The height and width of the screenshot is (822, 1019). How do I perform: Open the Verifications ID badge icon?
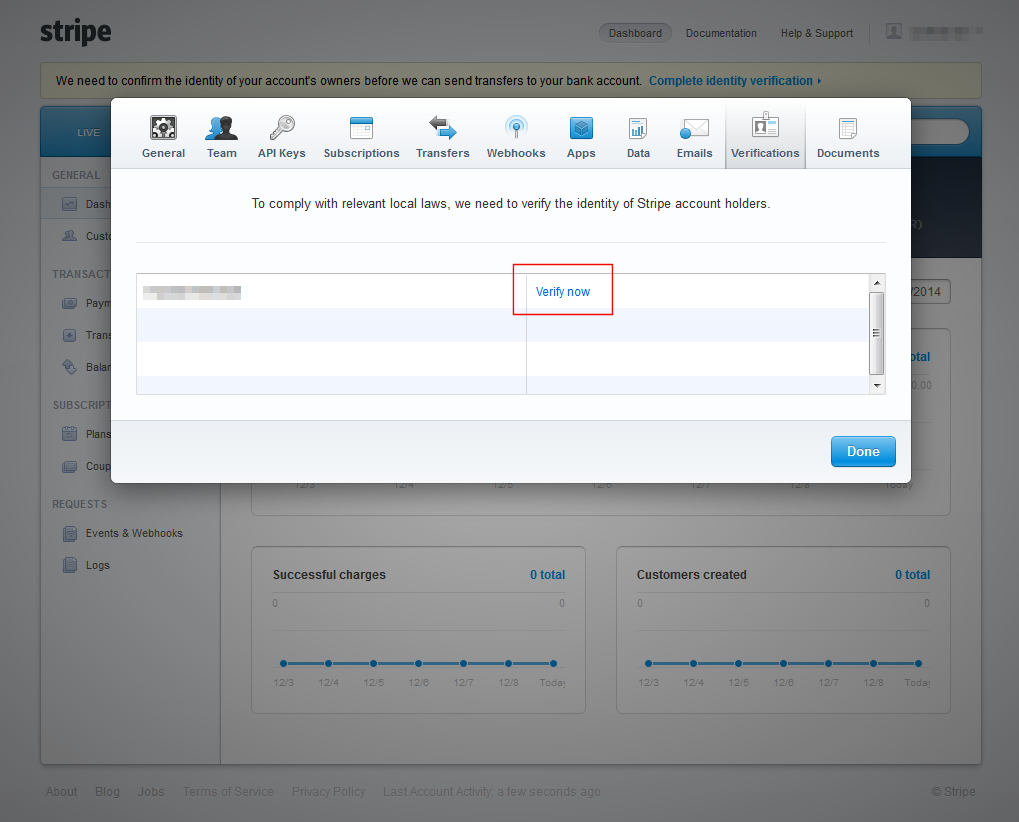tap(765, 125)
